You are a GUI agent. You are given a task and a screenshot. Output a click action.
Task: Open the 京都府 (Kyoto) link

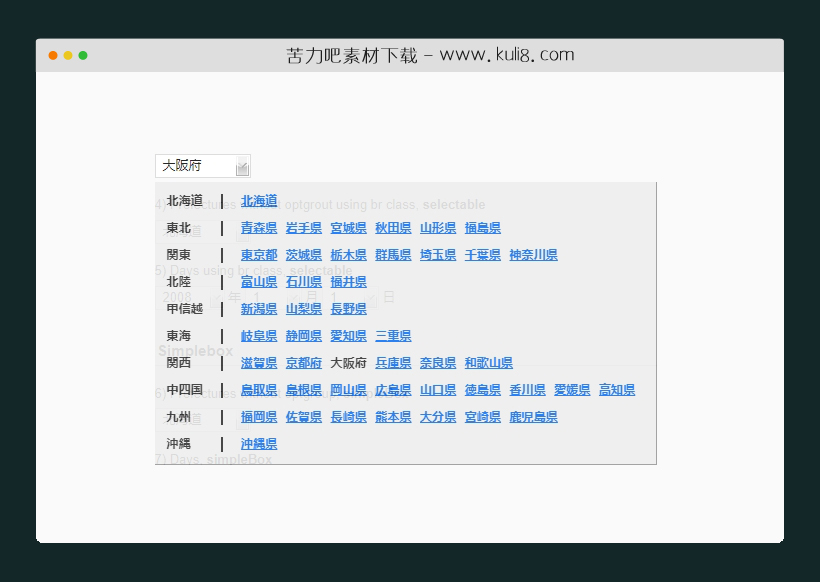click(303, 362)
